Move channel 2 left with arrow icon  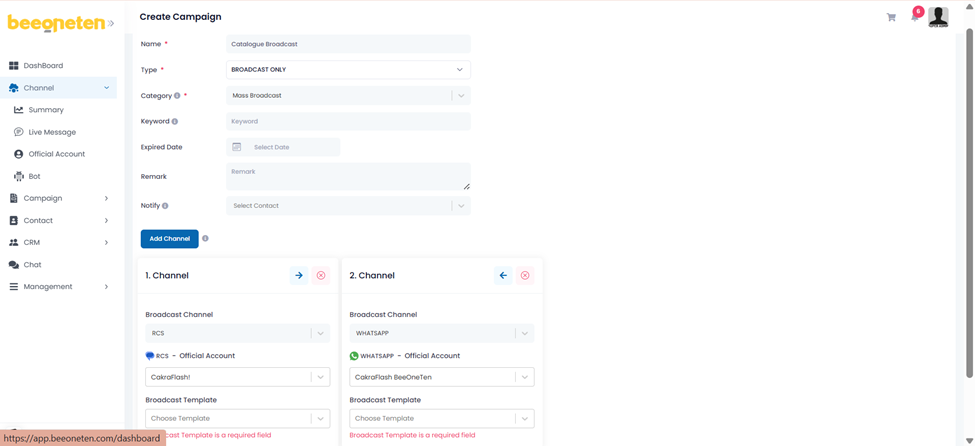point(503,275)
